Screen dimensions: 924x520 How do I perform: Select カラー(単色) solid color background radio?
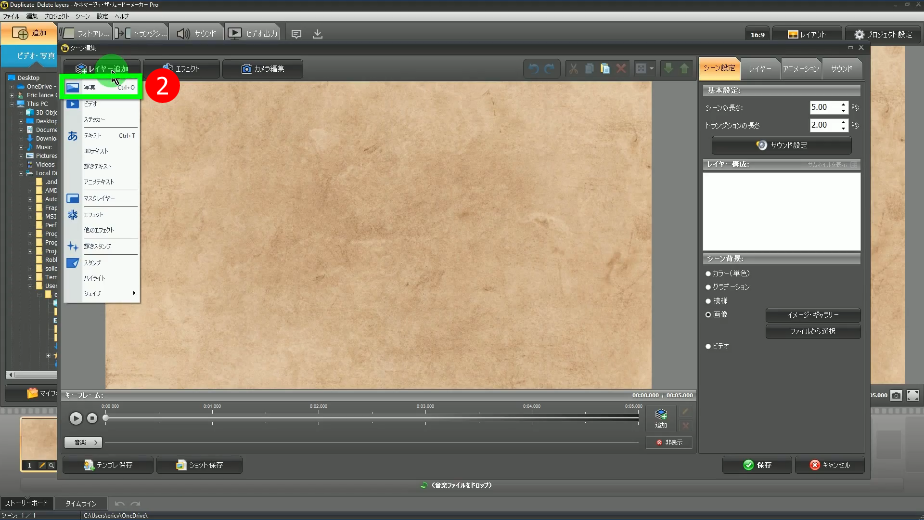[710, 272]
